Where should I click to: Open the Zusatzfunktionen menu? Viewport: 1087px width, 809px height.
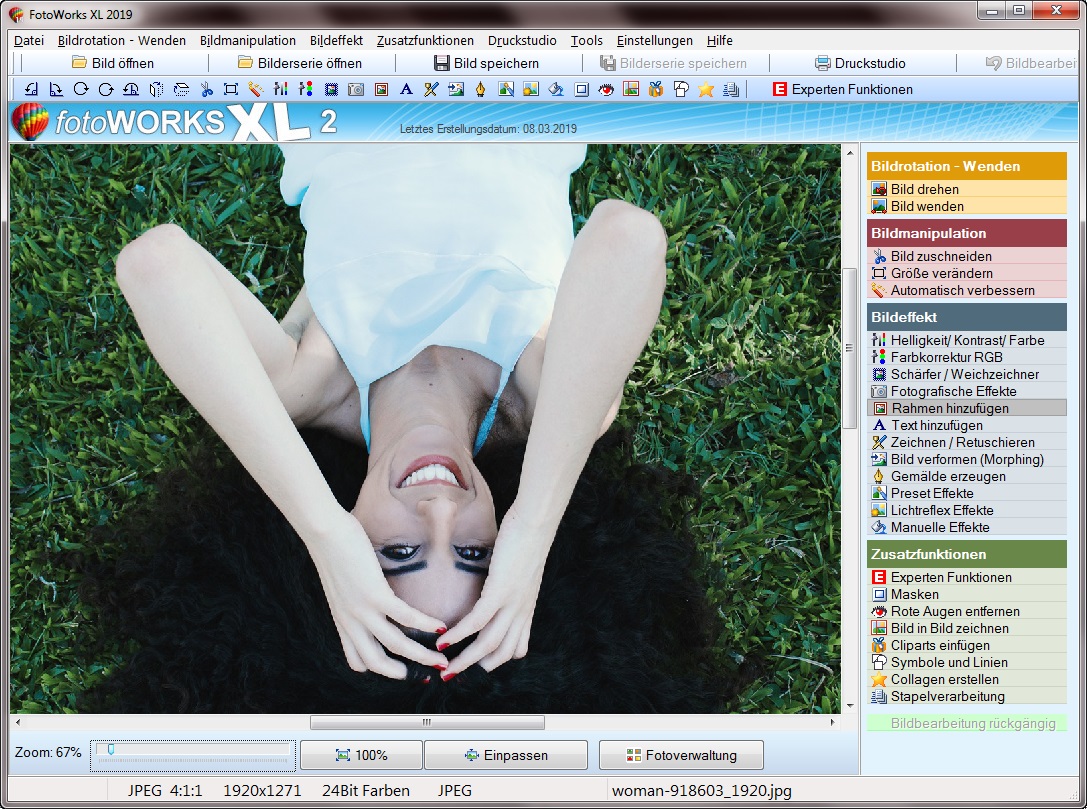425,41
